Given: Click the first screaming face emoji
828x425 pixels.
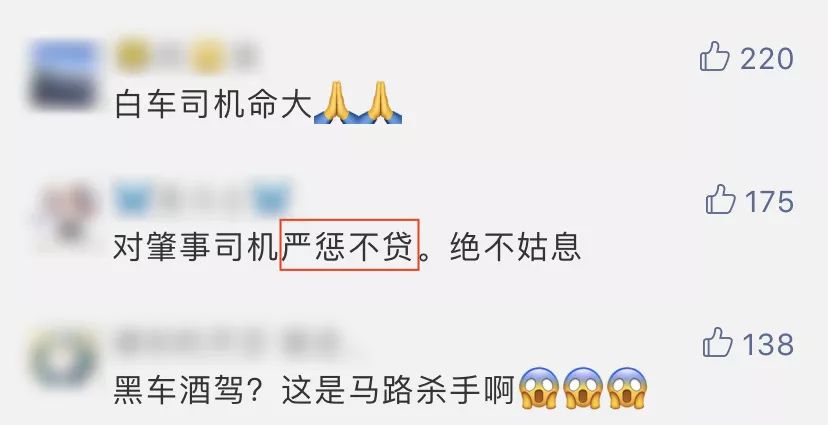Looking at the screenshot, I should coord(539,389).
